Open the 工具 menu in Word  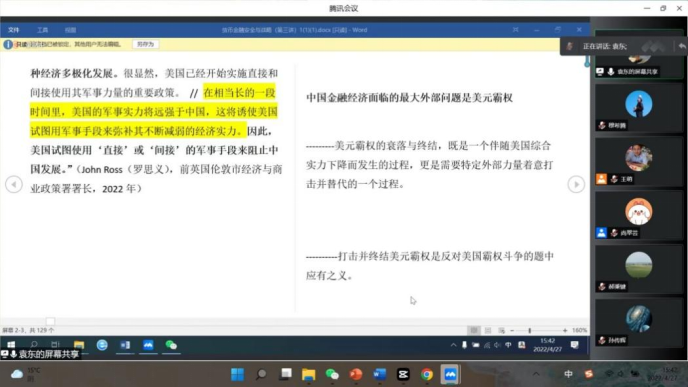click(43, 30)
